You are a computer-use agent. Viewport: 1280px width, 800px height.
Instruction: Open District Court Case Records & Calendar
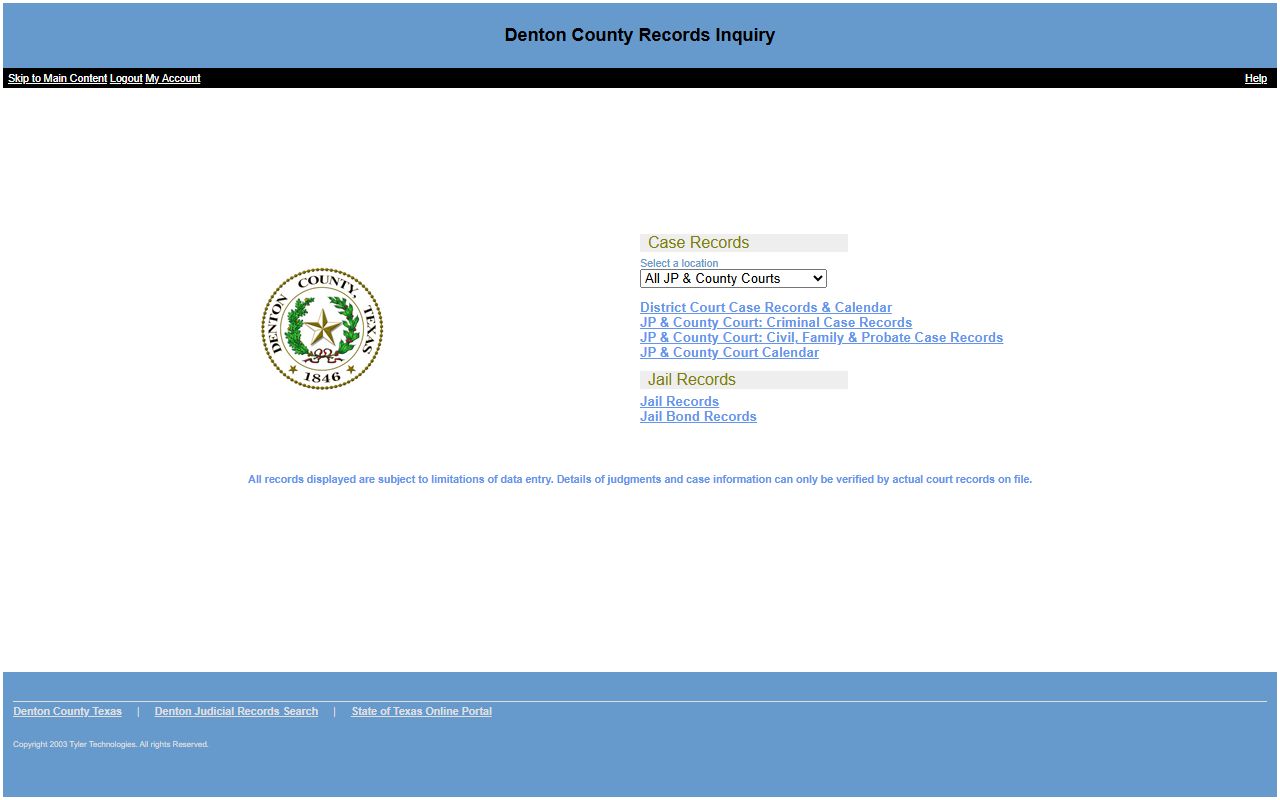766,308
